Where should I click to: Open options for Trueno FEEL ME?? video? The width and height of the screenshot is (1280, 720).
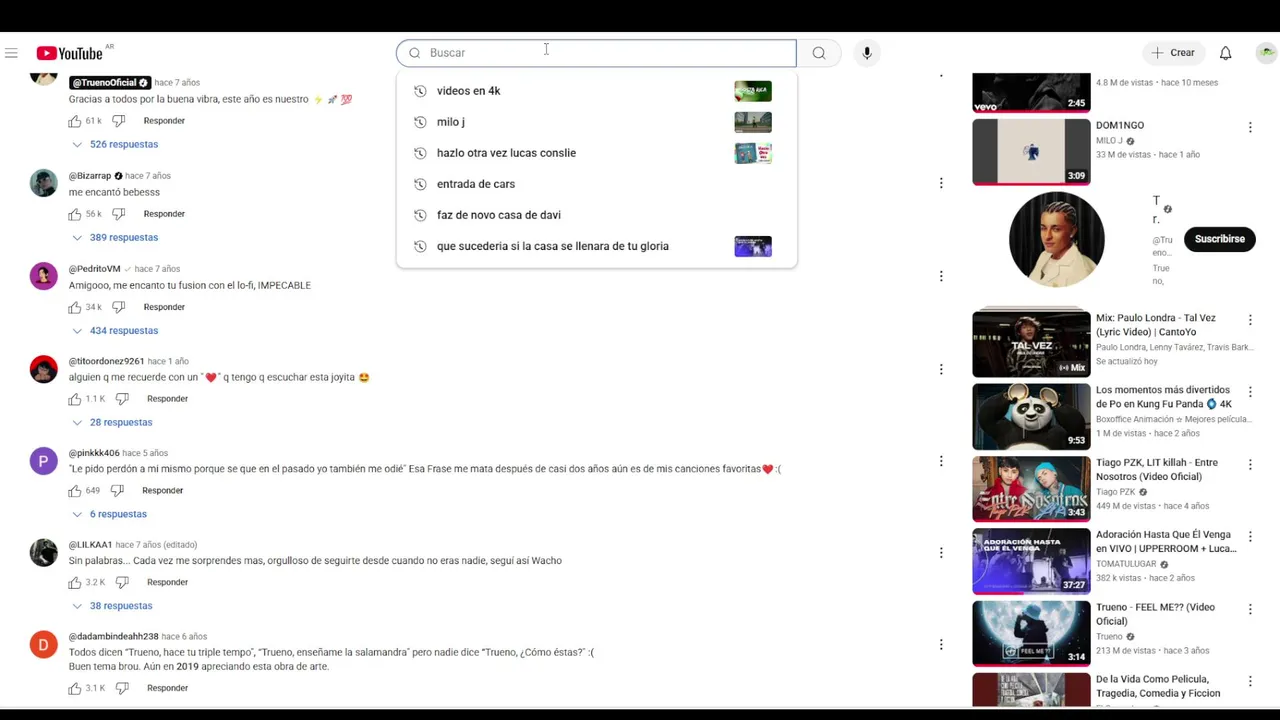1250,608
